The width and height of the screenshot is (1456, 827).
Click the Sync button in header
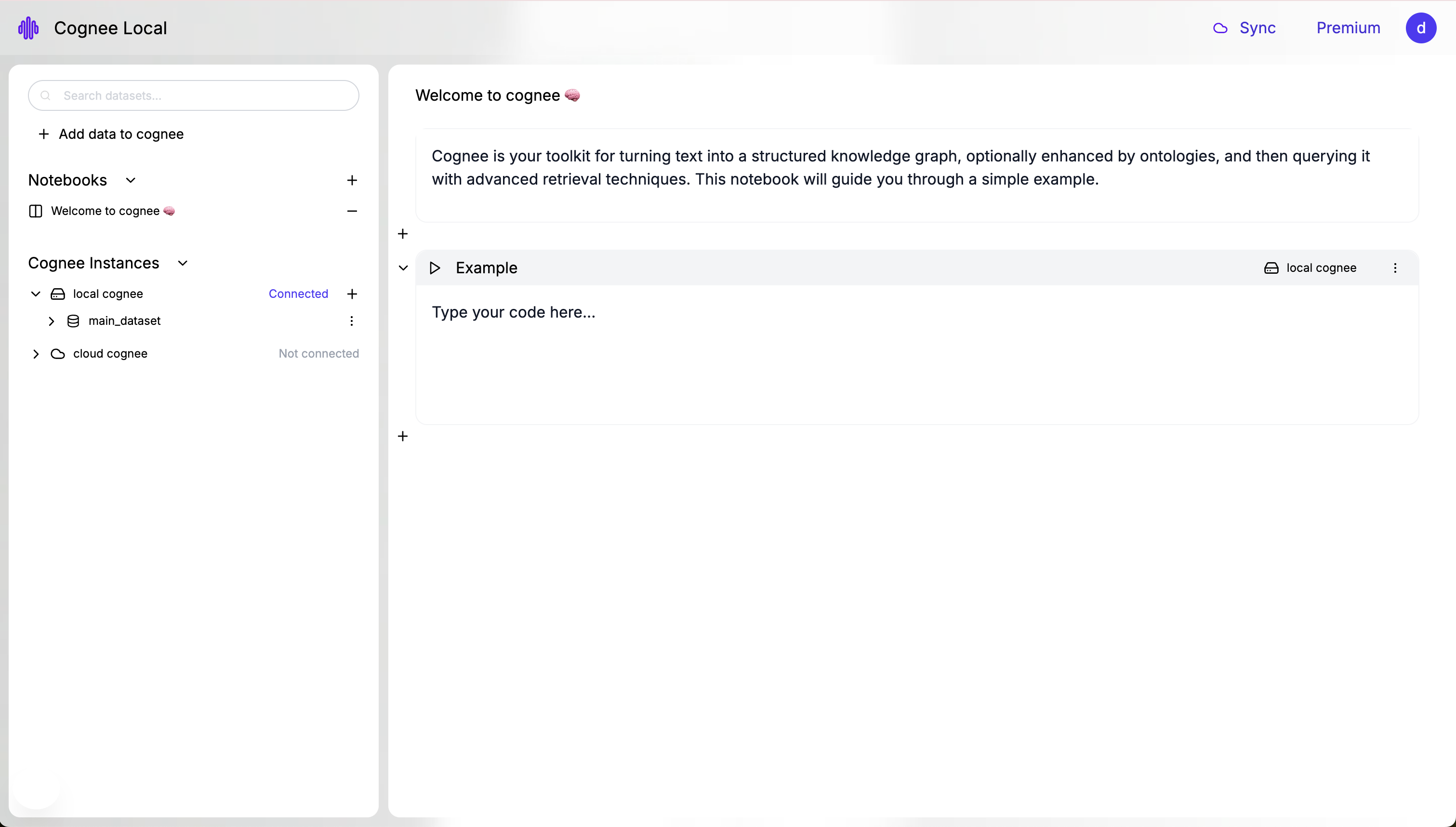click(x=1244, y=28)
